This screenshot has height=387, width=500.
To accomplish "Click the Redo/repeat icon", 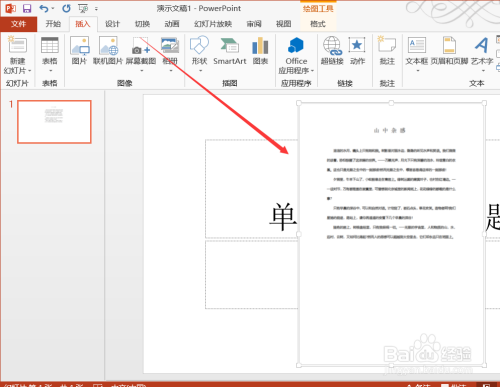I will click(x=66, y=8).
